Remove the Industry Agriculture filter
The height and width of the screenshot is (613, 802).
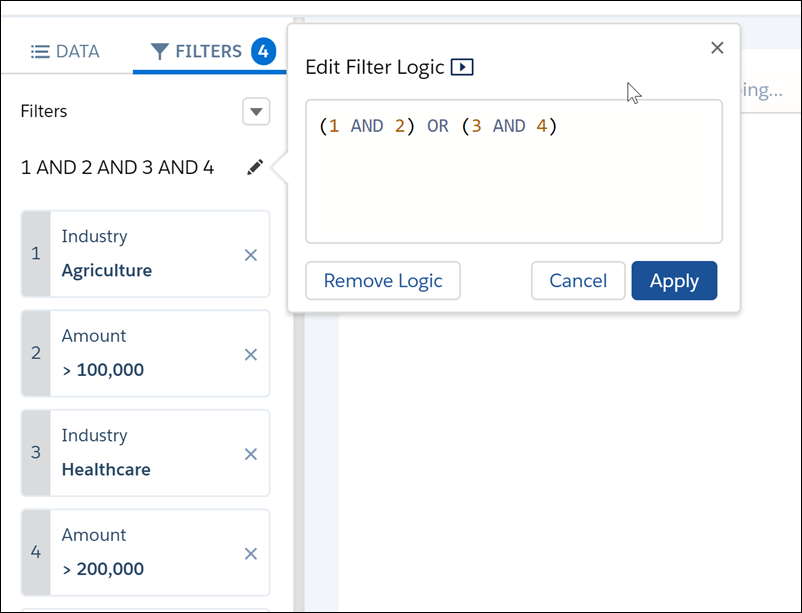251,255
